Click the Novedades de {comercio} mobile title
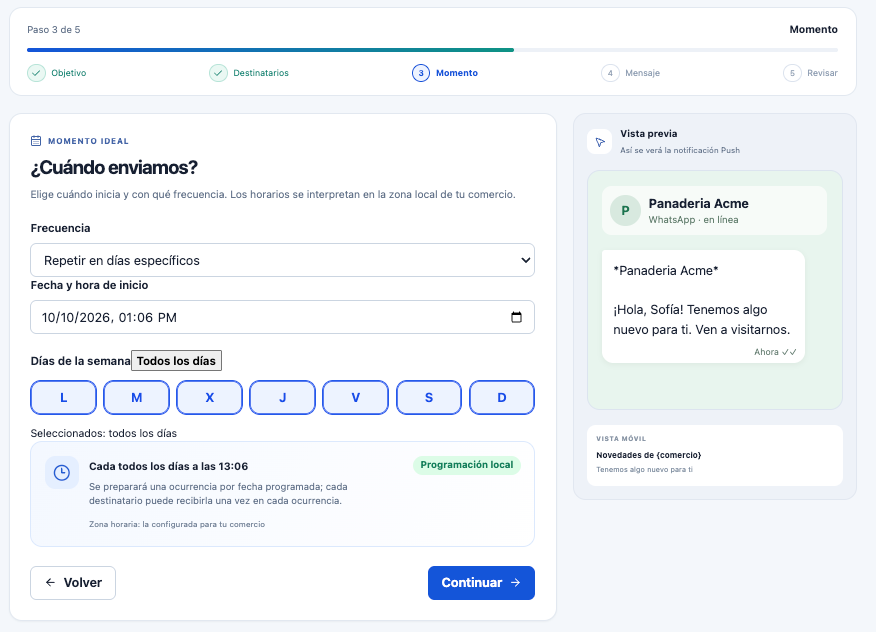Viewport: 876px width, 632px height. click(649, 455)
